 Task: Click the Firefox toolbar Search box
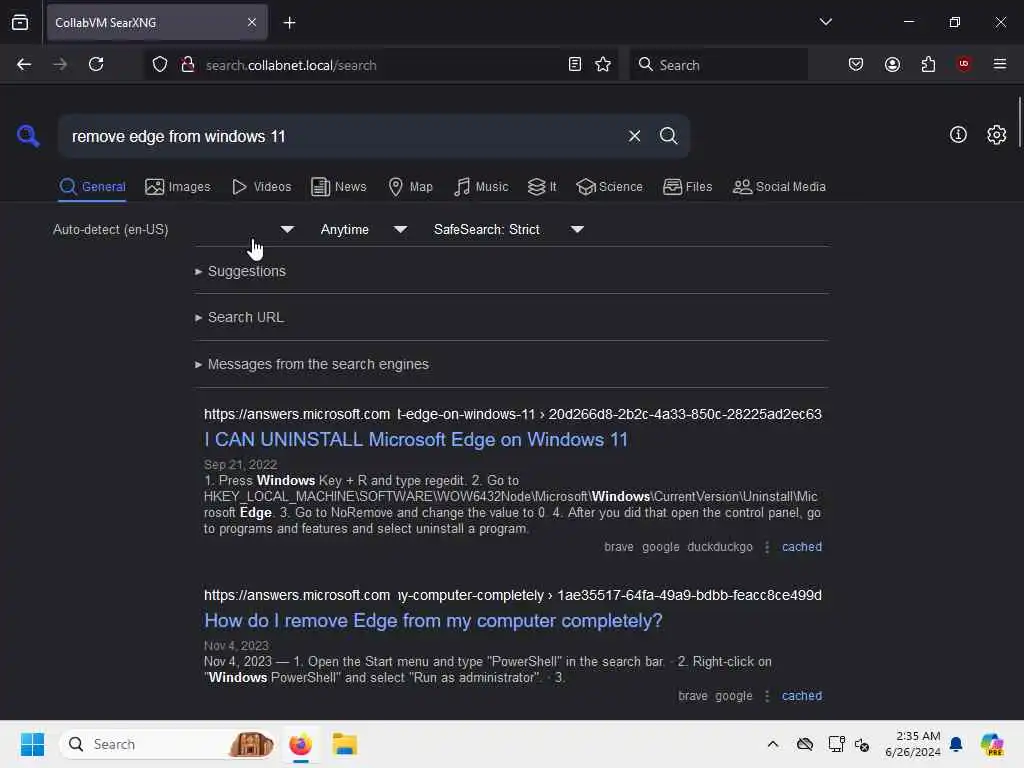tap(718, 65)
